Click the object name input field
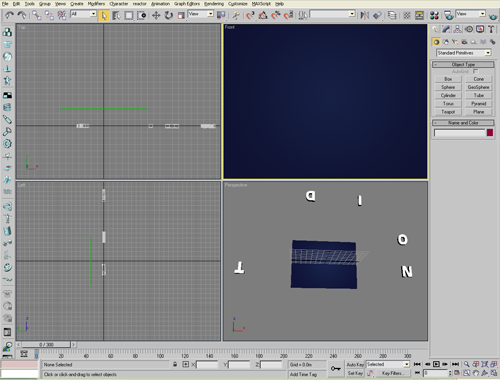Image resolution: width=500 pixels, height=380 pixels. 460,133
